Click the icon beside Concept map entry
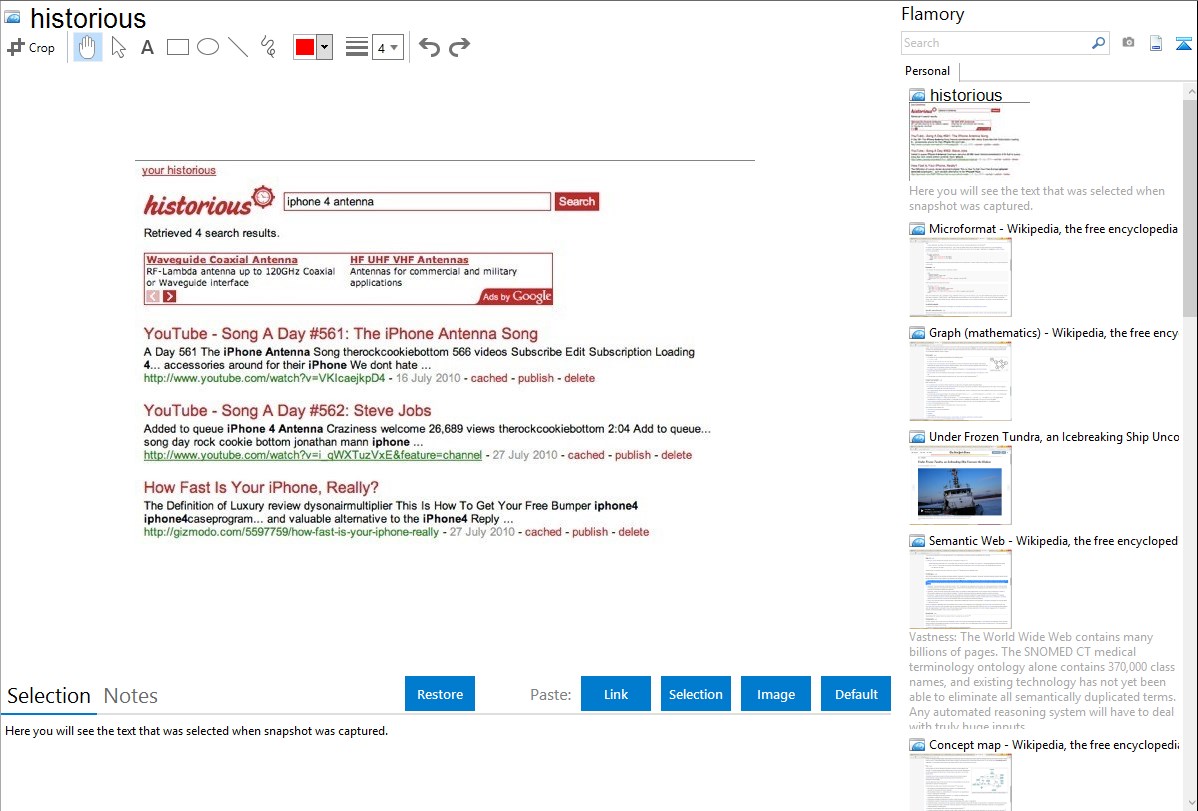1198x811 pixels. tap(917, 745)
